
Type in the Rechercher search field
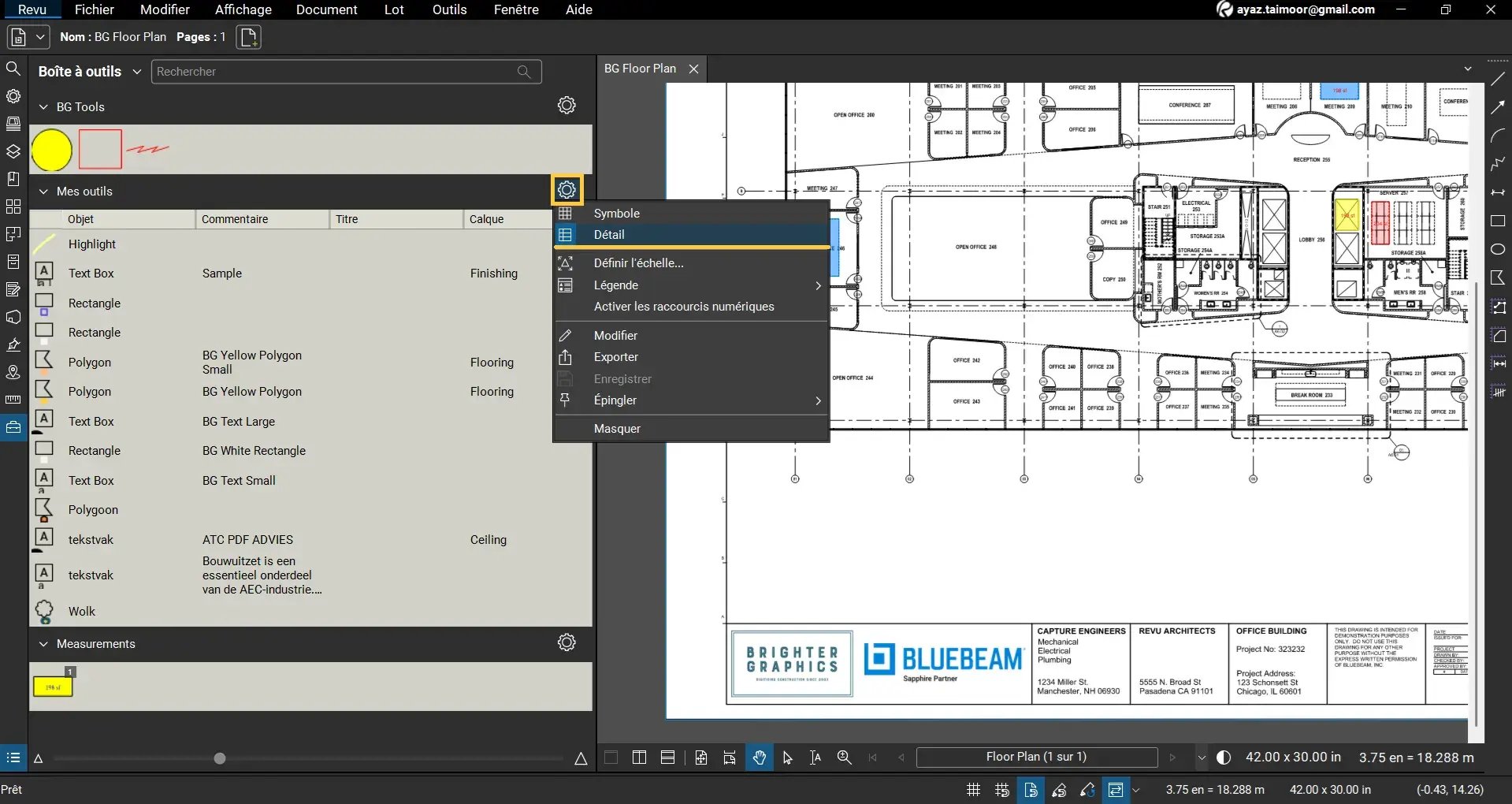click(x=331, y=71)
